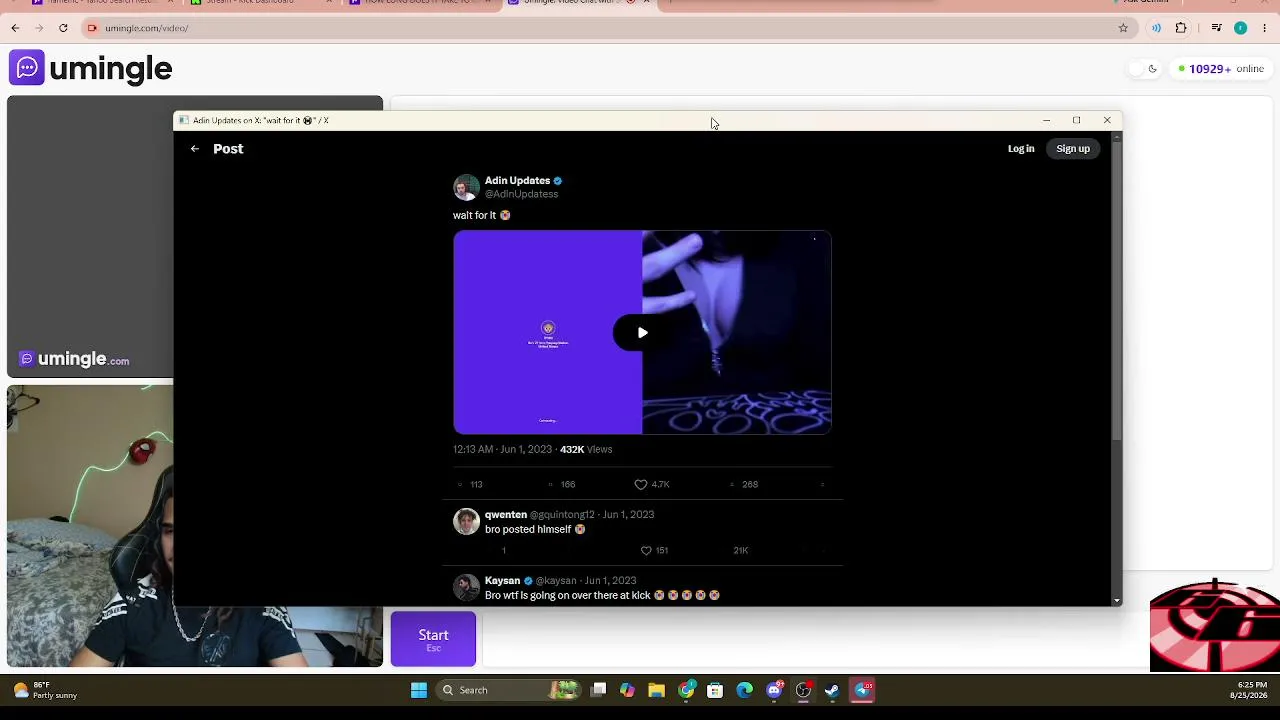The width and height of the screenshot is (1280, 720).
Task: Click the 10929+ online counter
Action: [1221, 69]
